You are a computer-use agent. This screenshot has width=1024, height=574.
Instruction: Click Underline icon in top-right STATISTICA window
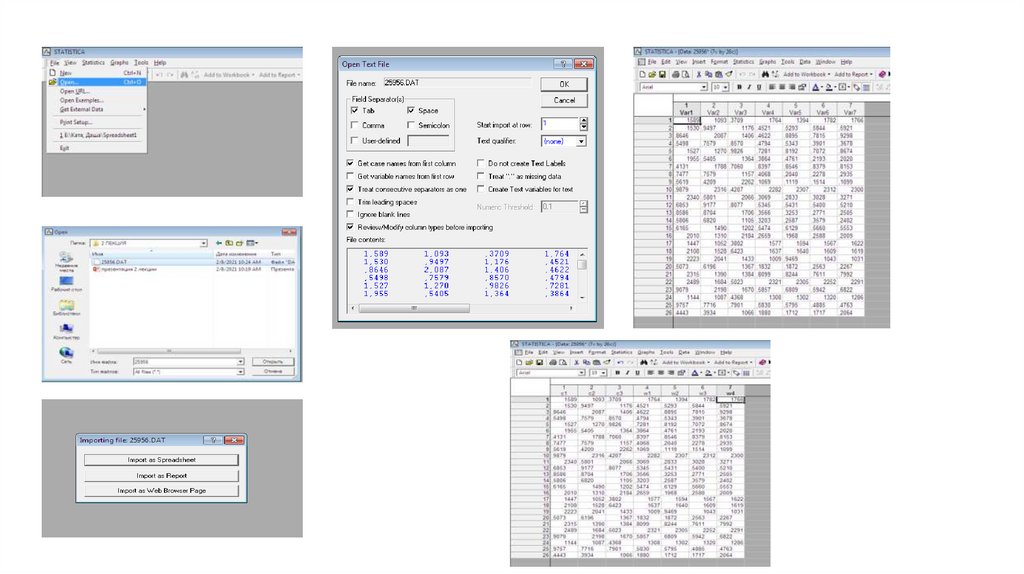coord(759,87)
